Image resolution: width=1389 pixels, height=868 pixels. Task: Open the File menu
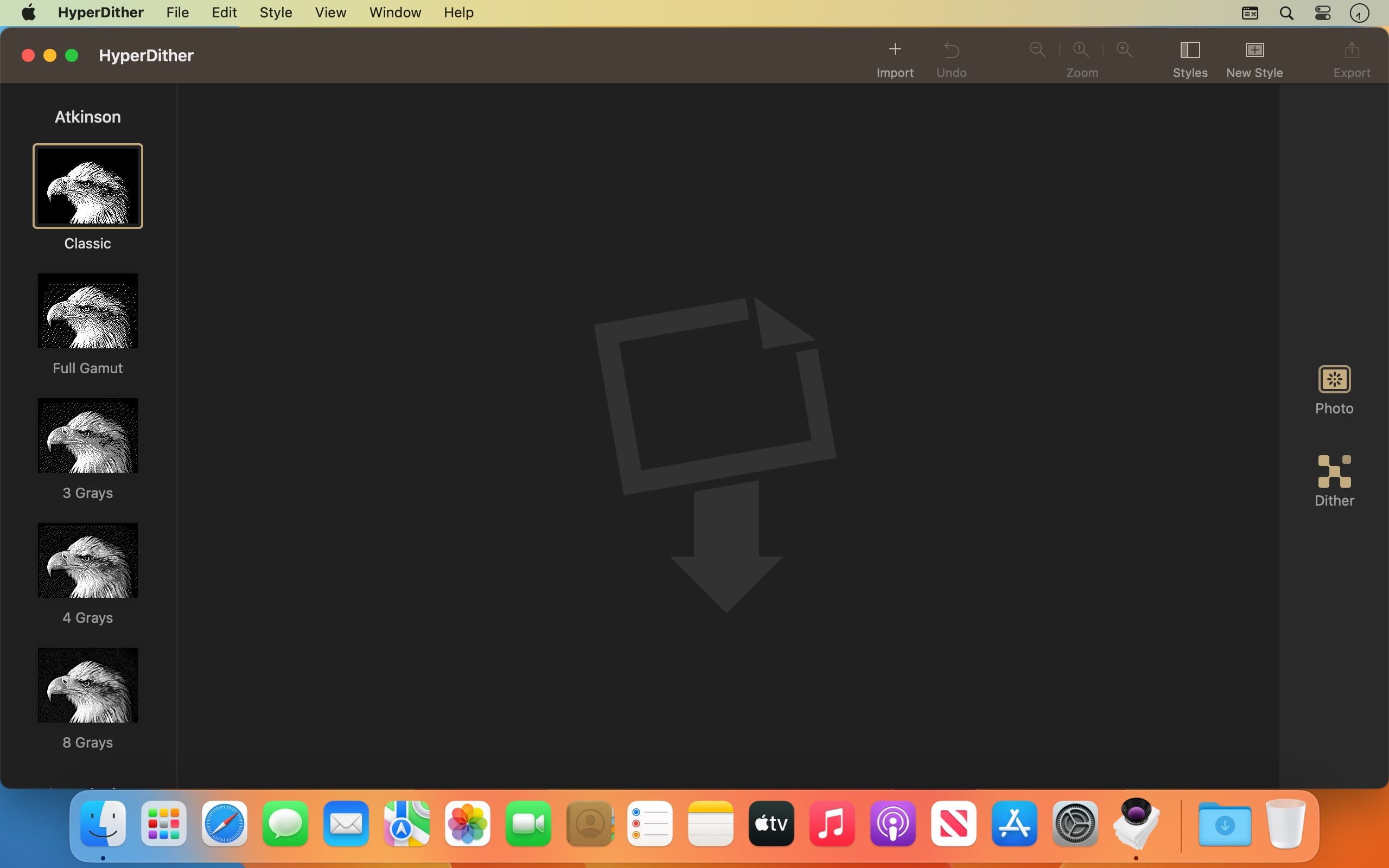(x=177, y=12)
